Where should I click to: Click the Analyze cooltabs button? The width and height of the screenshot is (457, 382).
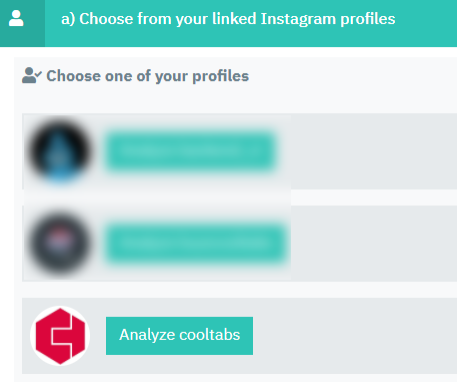179,336
